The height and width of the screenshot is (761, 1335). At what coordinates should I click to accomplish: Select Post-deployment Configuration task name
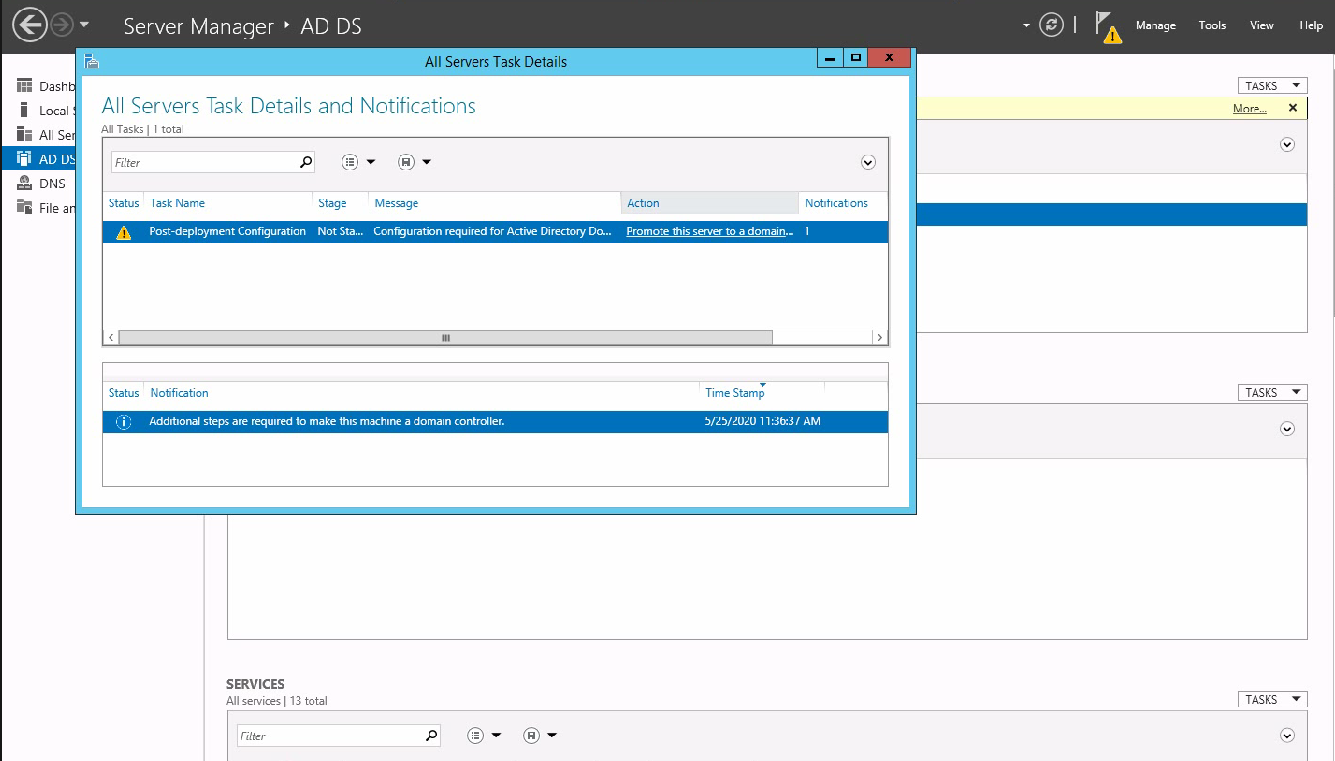(x=228, y=231)
